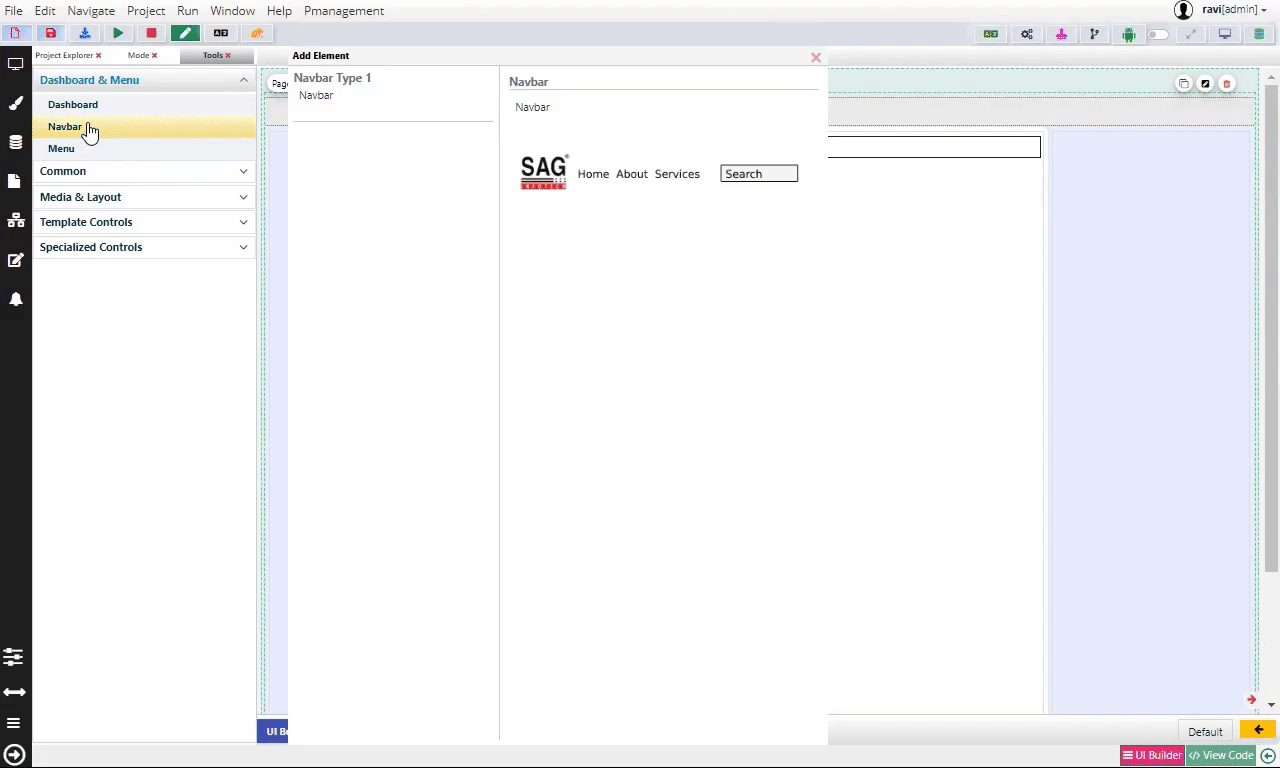Viewport: 1280px width, 768px height.
Task: Expand the Media & Layout section
Action: [143, 197]
